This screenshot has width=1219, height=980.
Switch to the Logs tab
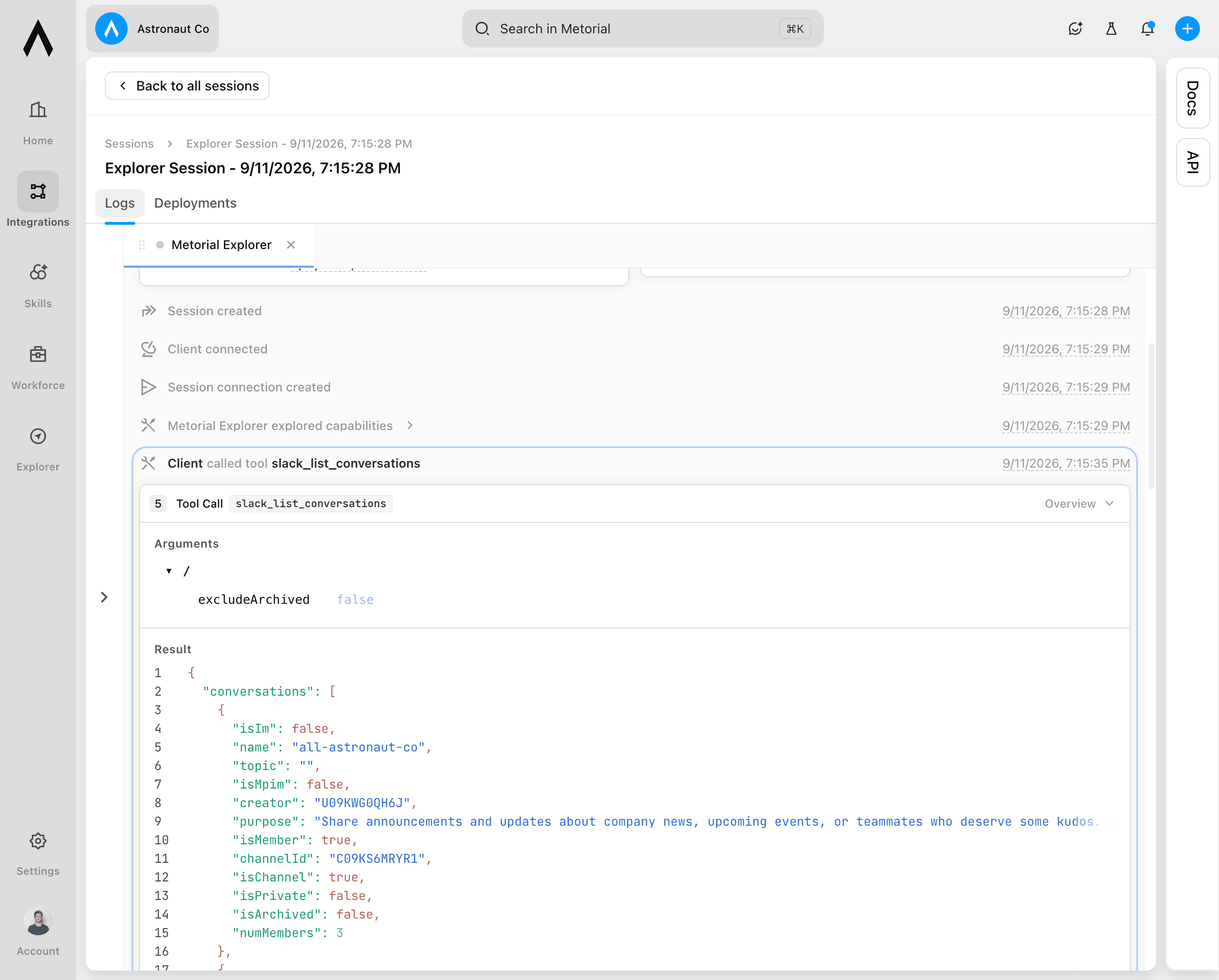coord(120,203)
